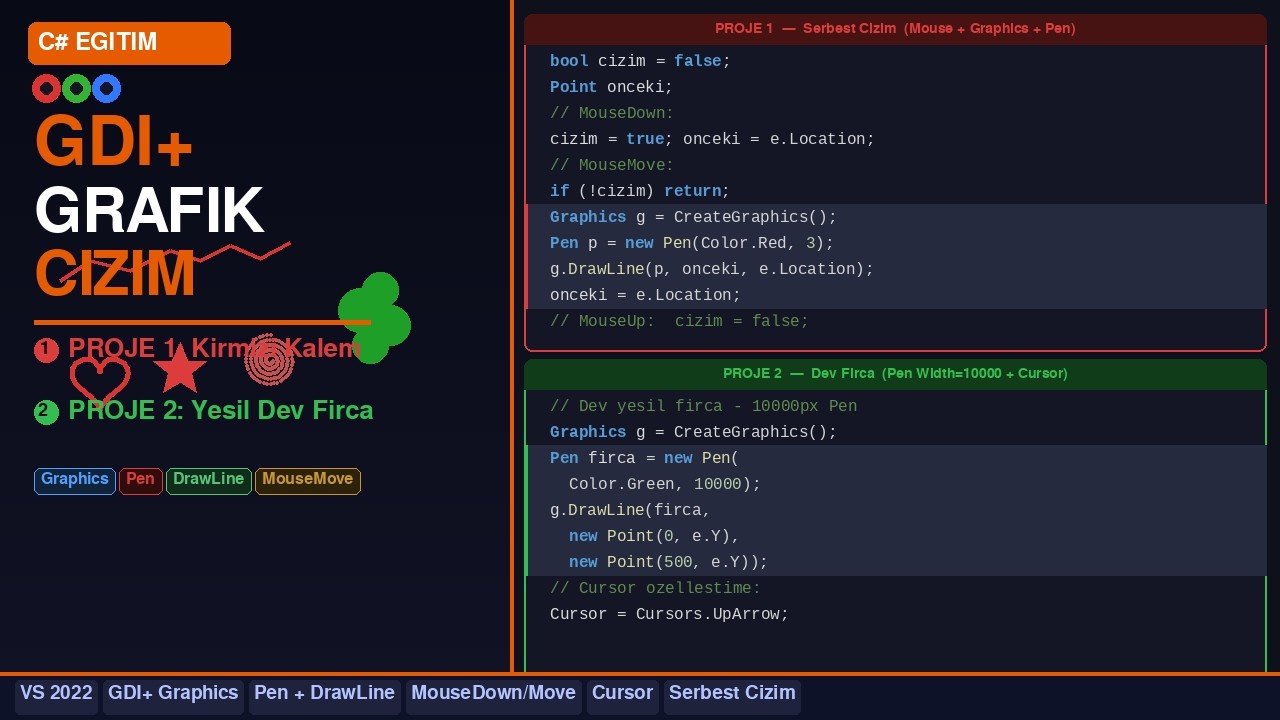Click the Serbest Cizim bottom chip
This screenshot has height=720, width=1280.
point(732,695)
